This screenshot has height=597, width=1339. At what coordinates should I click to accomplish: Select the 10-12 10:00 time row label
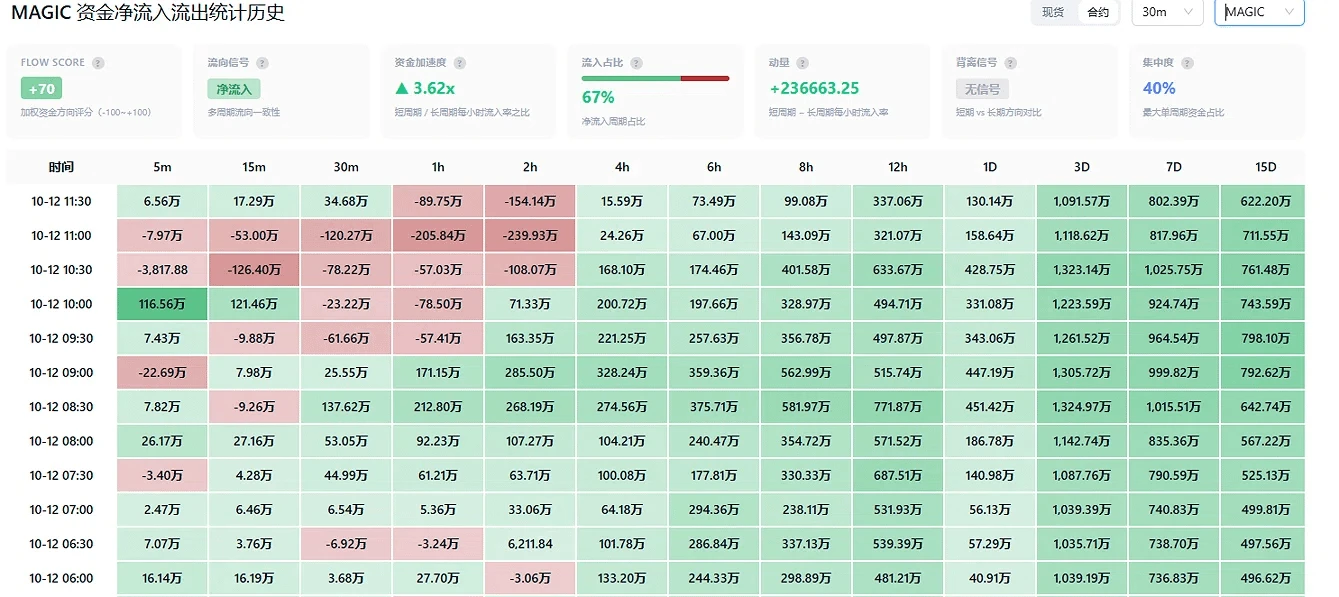click(61, 304)
